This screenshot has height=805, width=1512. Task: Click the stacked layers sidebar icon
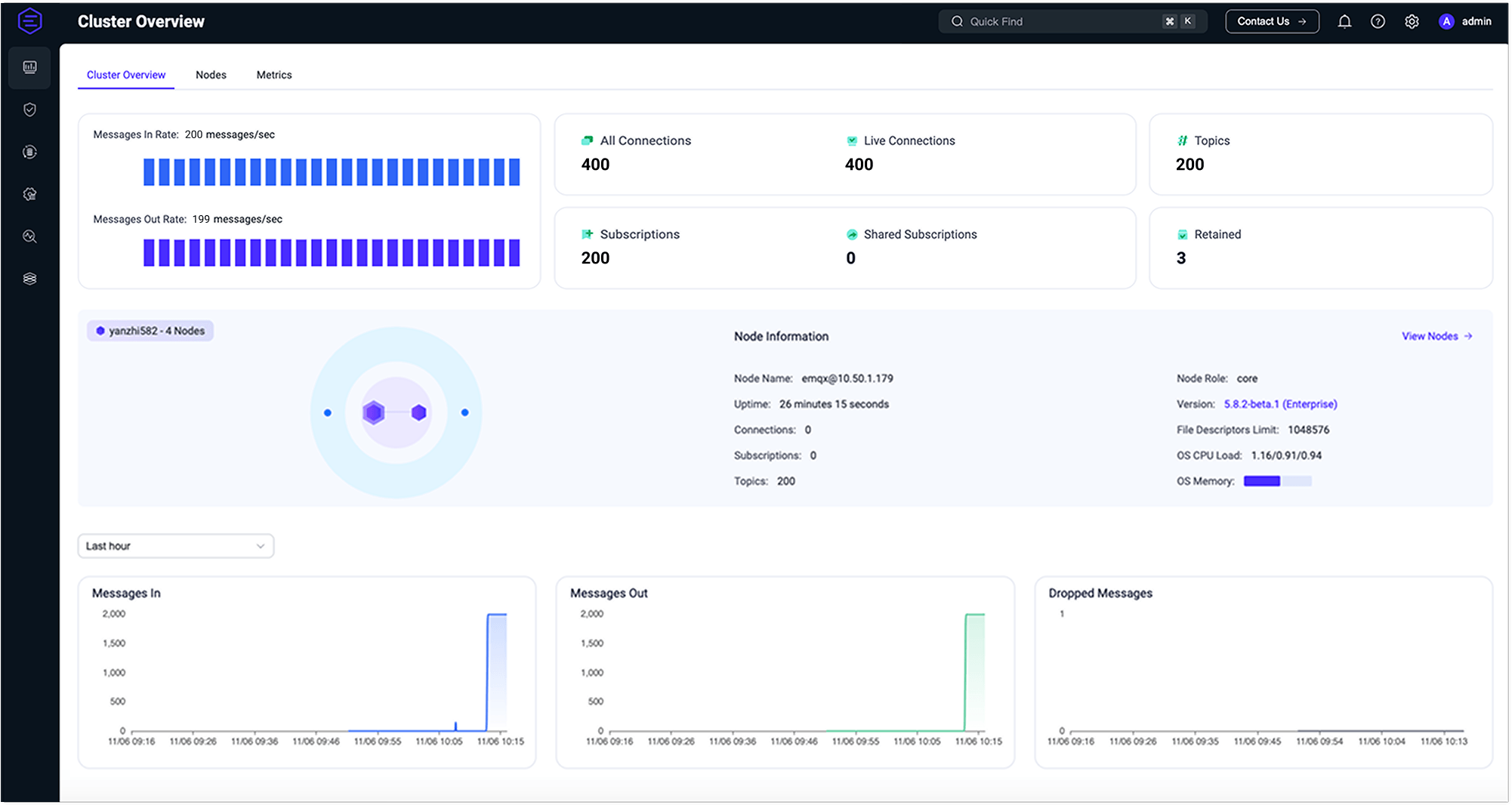tap(29, 279)
